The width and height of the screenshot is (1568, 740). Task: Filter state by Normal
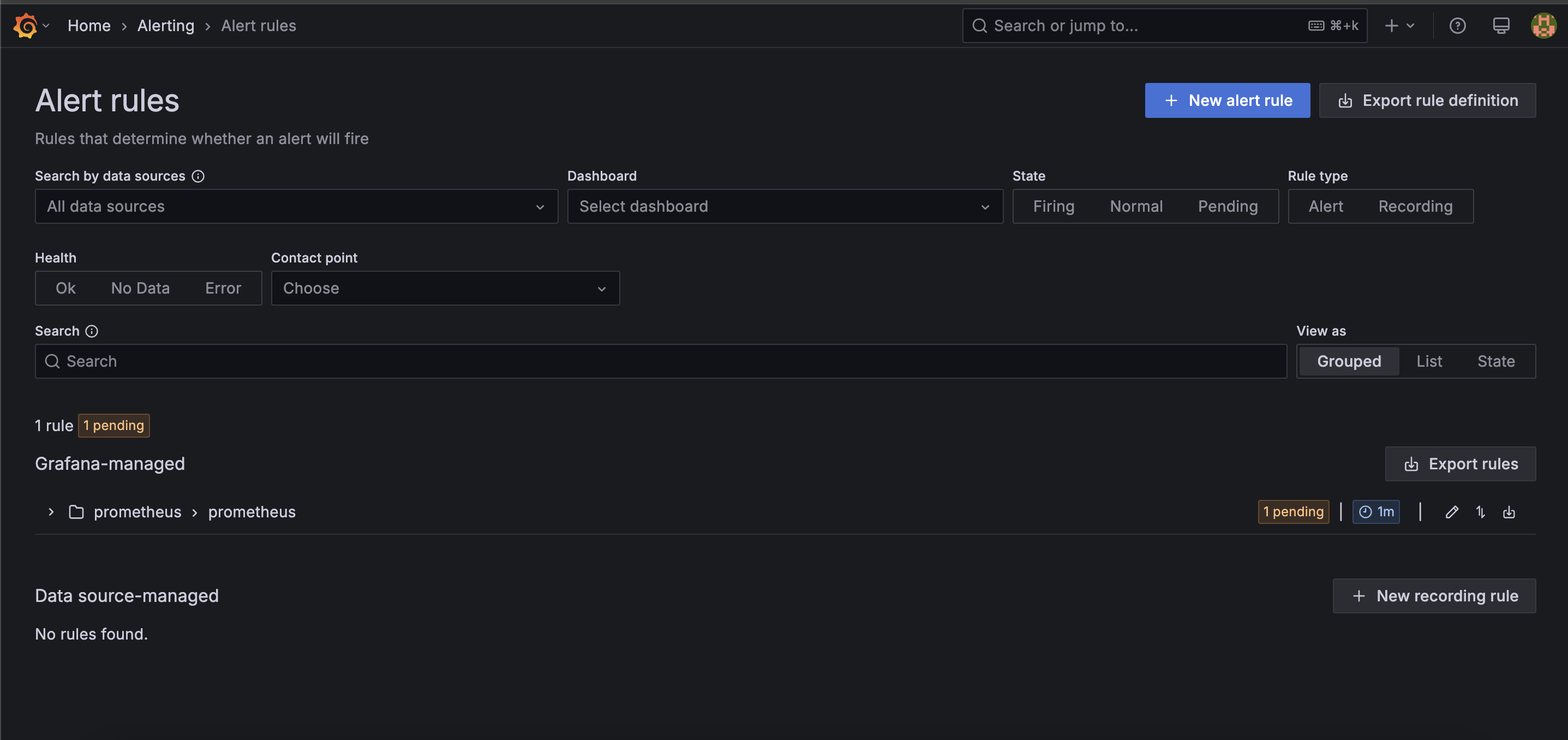pyautogui.click(x=1136, y=206)
